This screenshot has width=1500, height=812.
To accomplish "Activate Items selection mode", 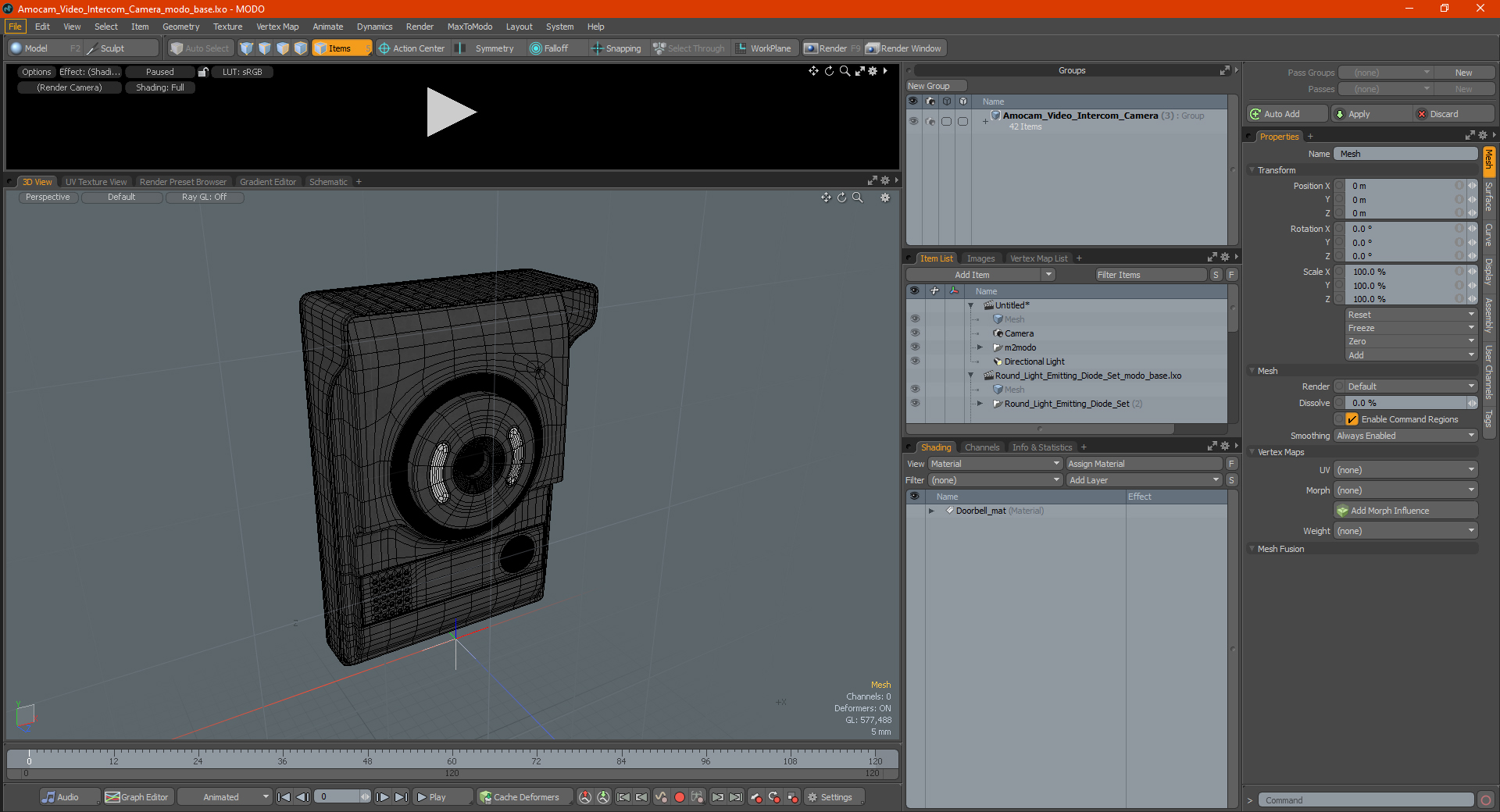I will click(341, 48).
